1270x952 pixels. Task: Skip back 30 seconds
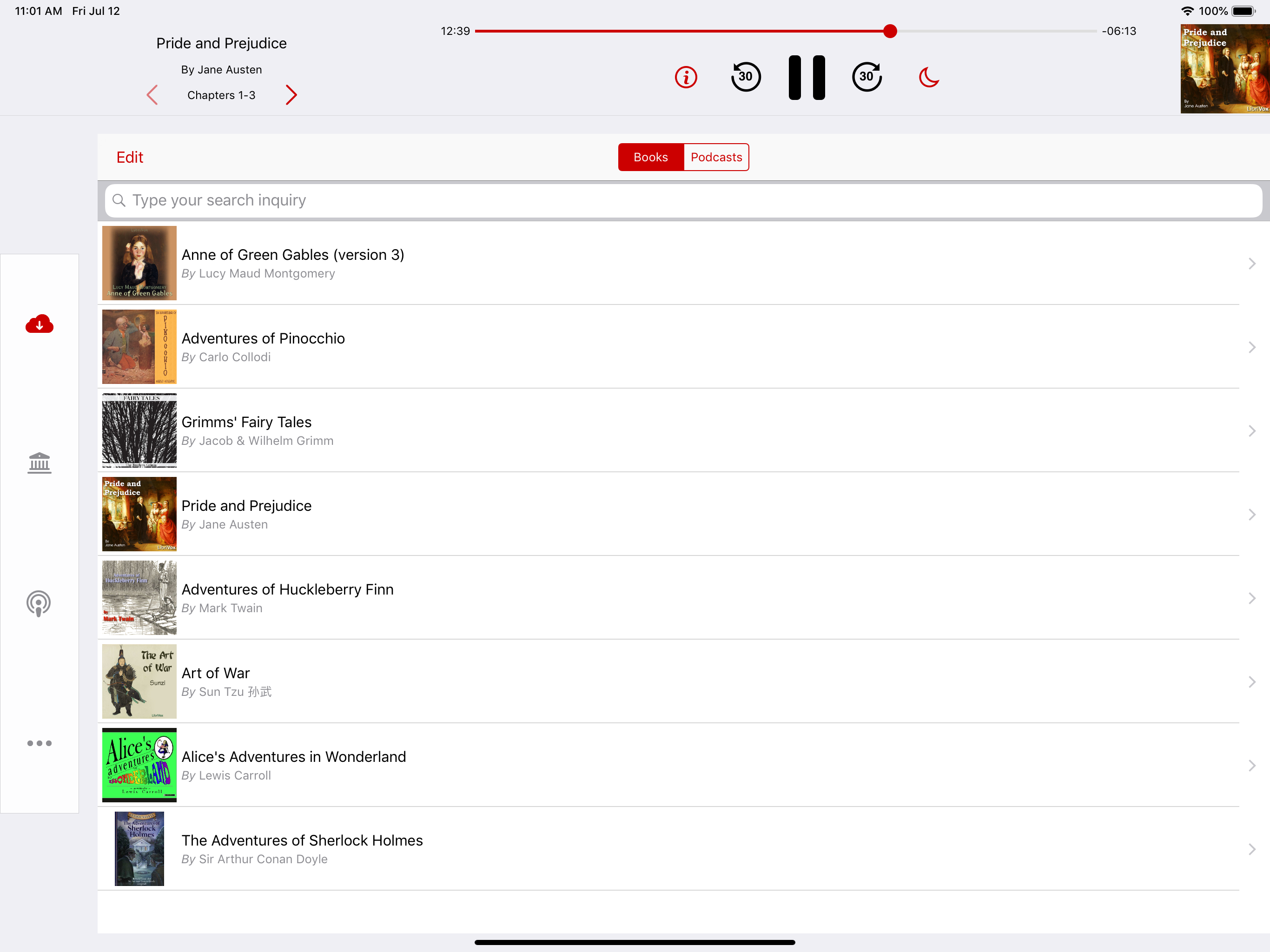pyautogui.click(x=745, y=77)
